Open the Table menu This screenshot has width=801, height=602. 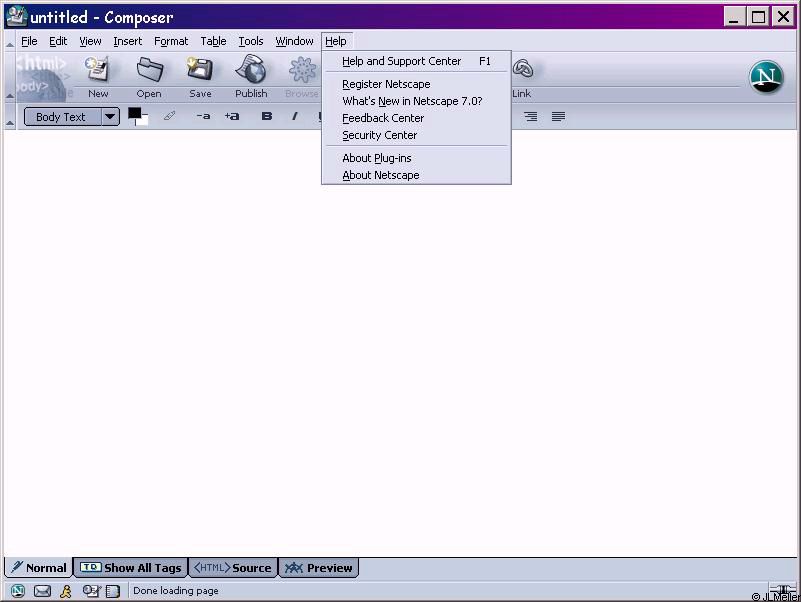[x=213, y=41]
